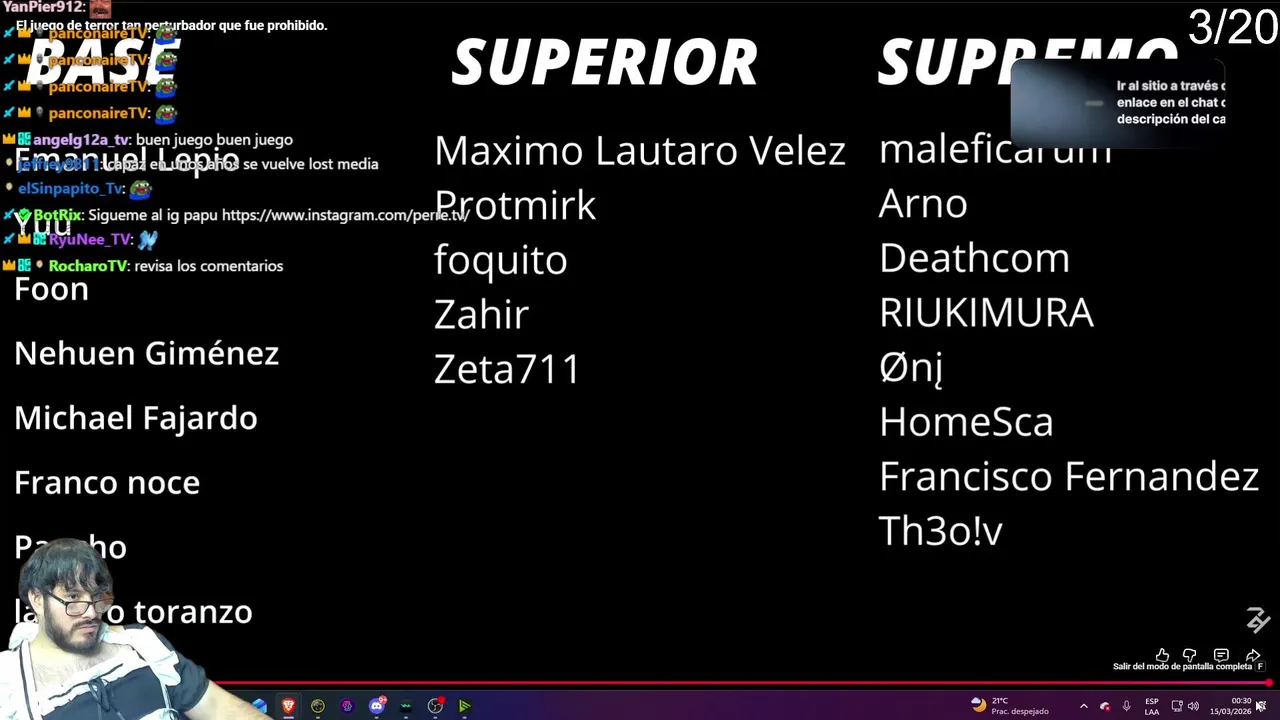Click the "Foon" name

point(51,289)
